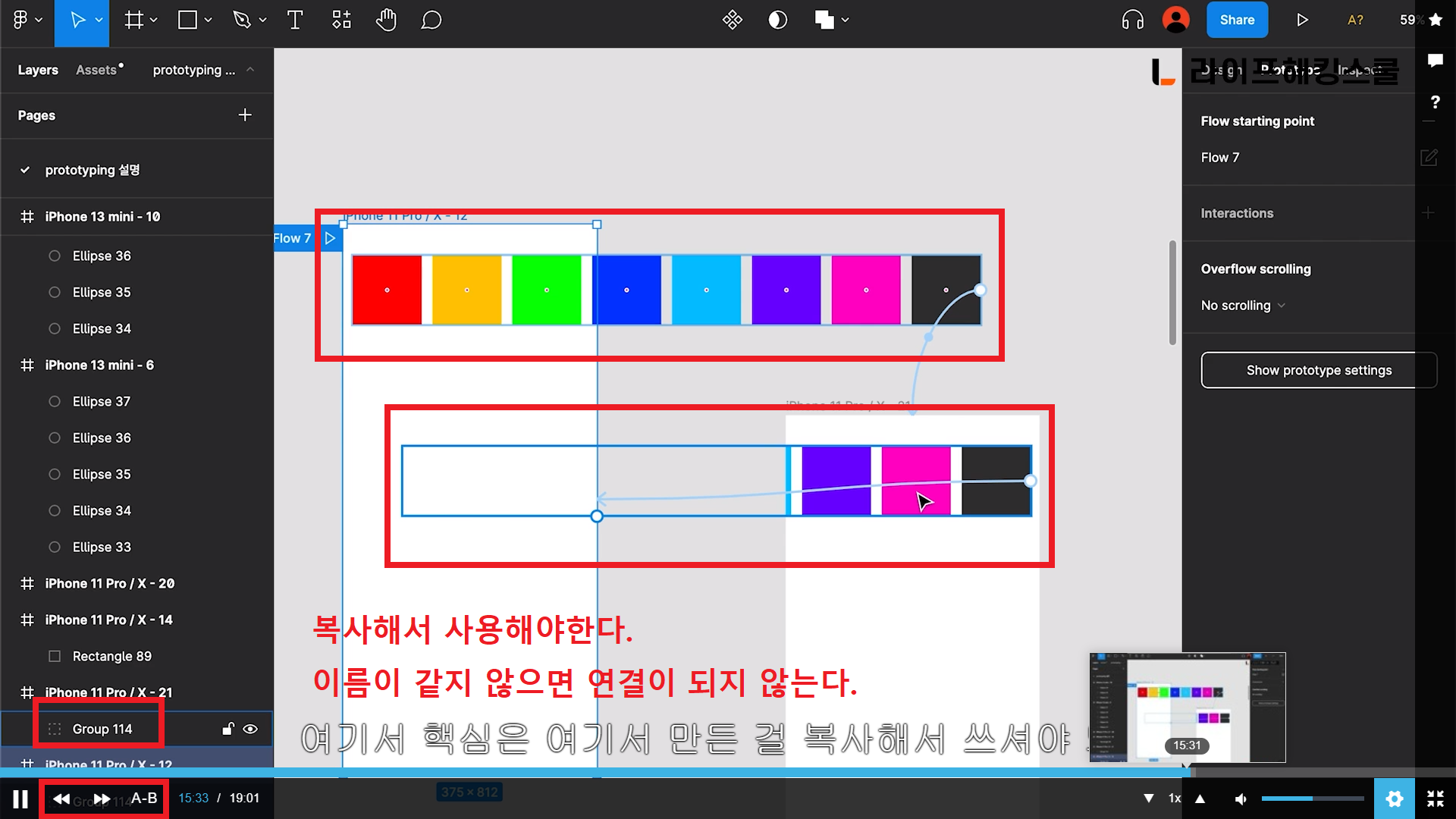Collapse the prototyping pages chevron

pos(250,70)
